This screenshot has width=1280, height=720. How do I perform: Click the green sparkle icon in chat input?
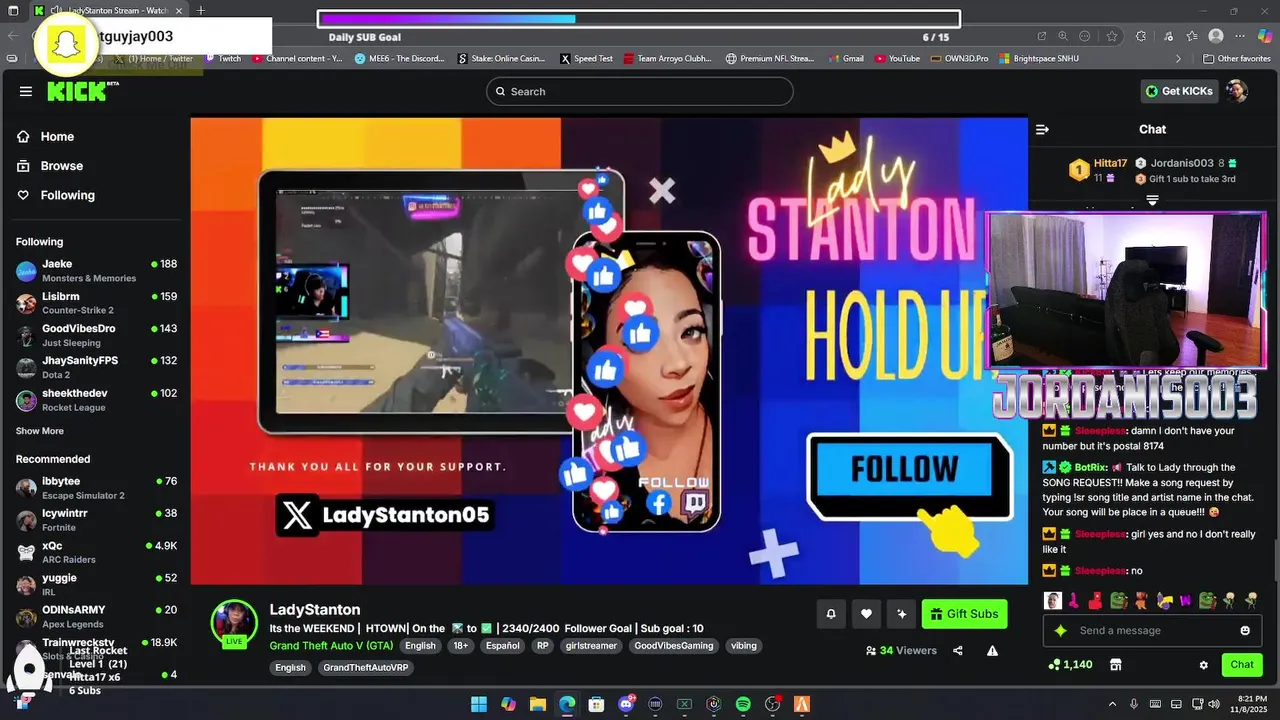(x=1061, y=631)
